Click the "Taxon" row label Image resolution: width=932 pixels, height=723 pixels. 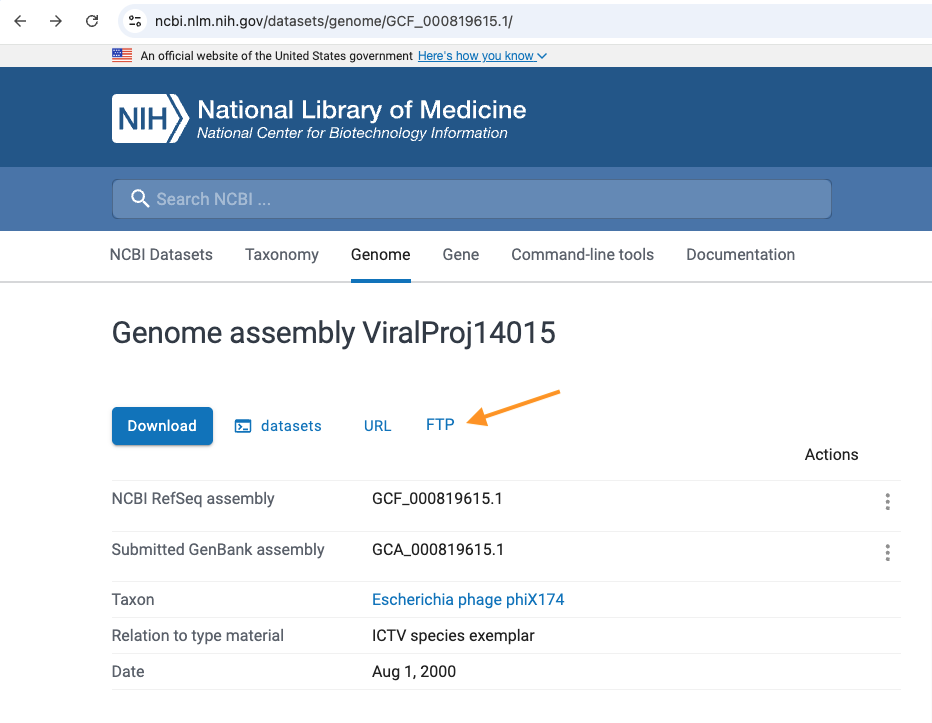(133, 599)
